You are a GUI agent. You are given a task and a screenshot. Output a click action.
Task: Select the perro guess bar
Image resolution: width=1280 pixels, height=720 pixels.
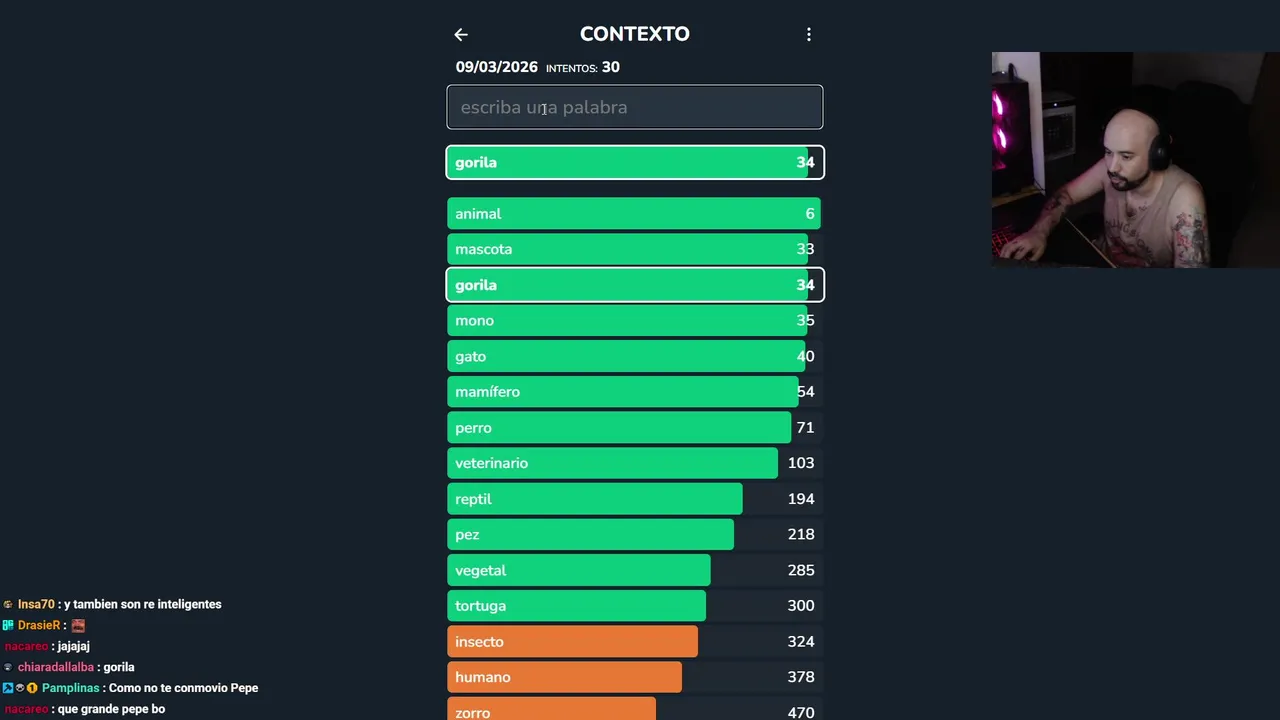tap(634, 428)
